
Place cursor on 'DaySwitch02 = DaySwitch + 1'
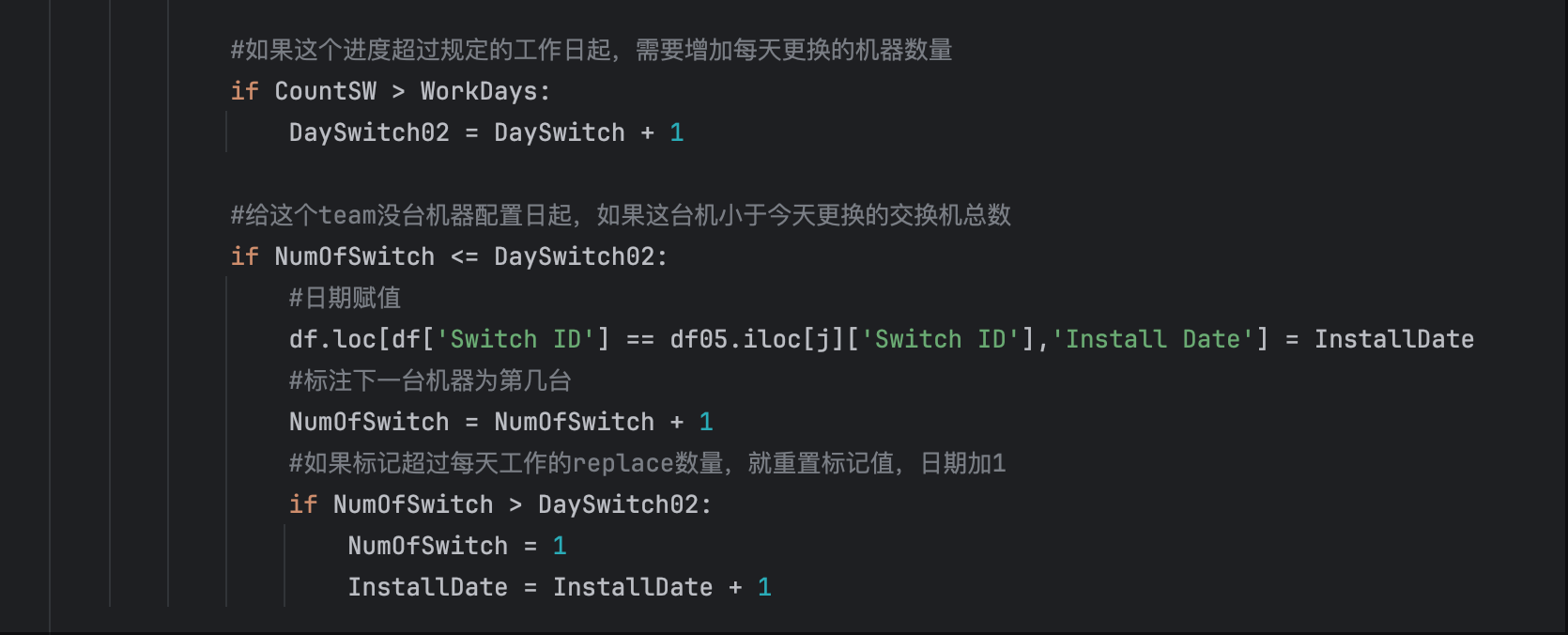[486, 132]
